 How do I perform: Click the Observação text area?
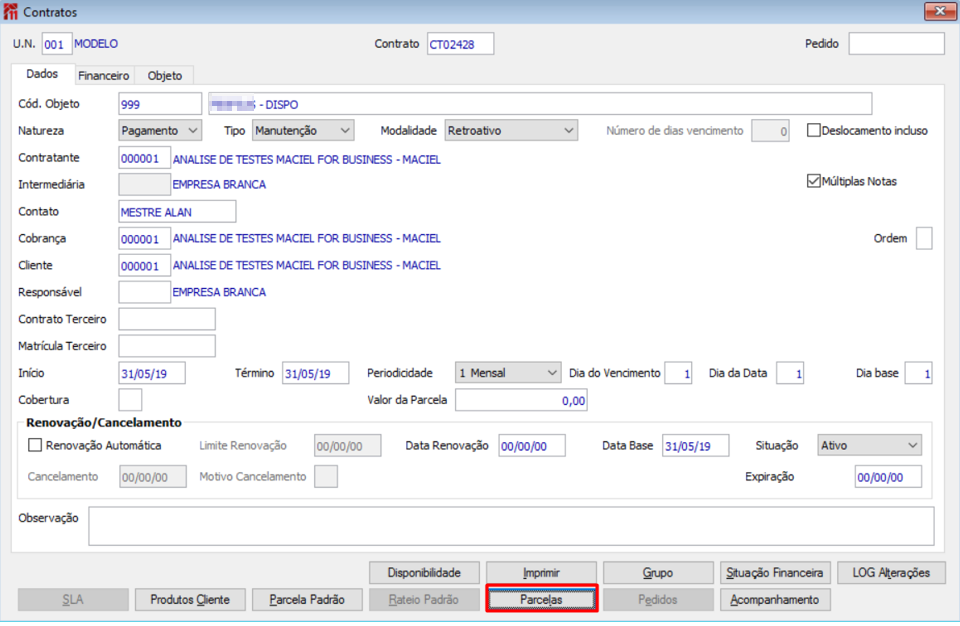point(511,526)
